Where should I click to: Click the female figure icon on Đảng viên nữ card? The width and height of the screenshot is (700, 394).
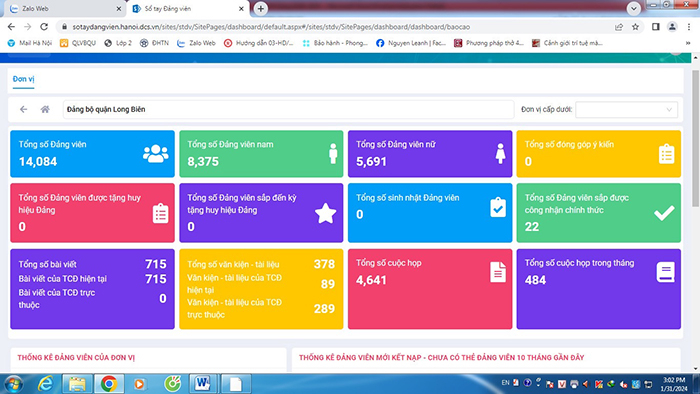tap(500, 153)
